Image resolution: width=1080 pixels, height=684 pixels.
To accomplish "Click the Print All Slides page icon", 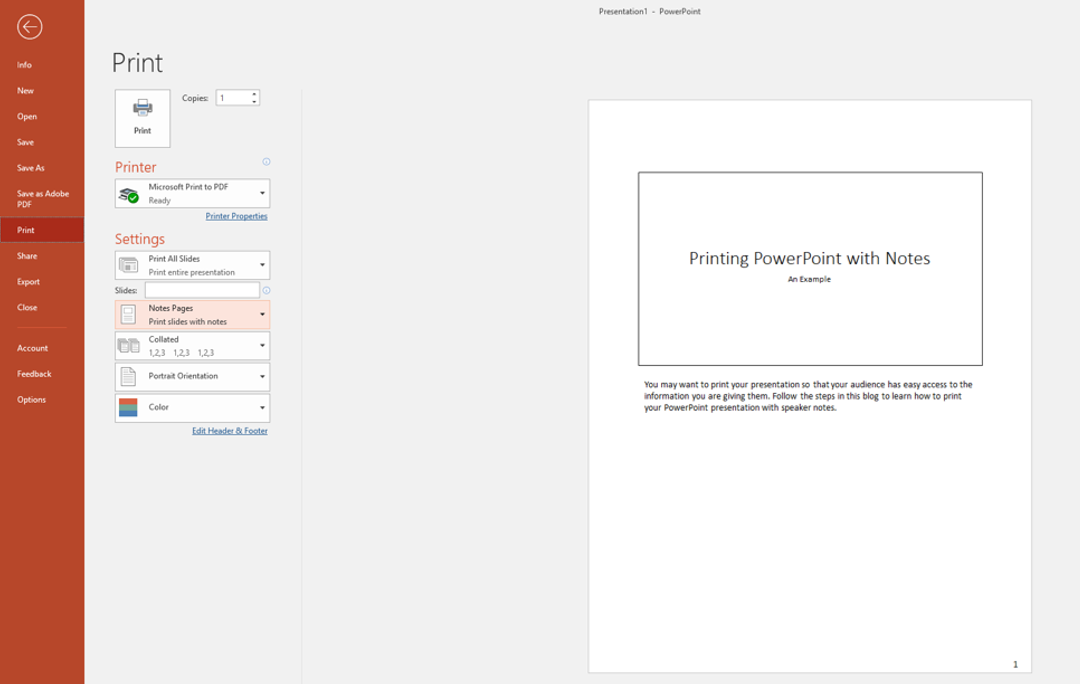I will (129, 264).
